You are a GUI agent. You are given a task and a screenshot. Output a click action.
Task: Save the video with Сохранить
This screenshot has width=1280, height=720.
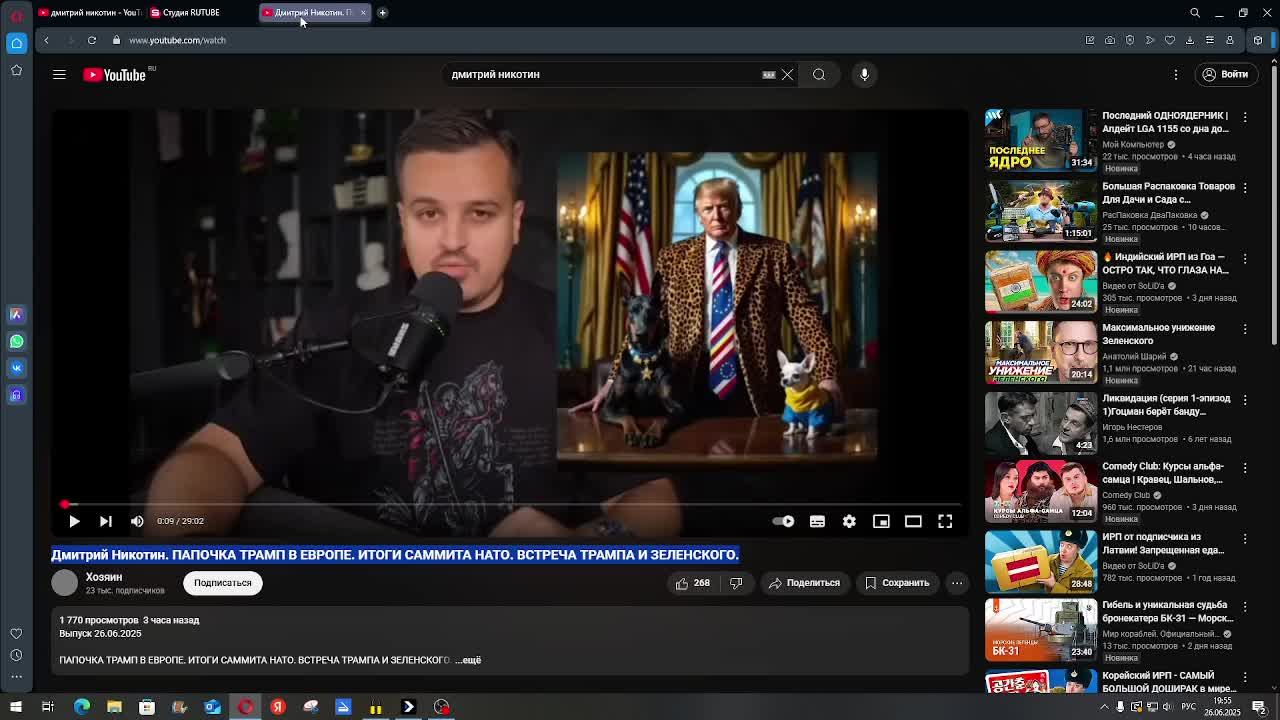click(897, 583)
